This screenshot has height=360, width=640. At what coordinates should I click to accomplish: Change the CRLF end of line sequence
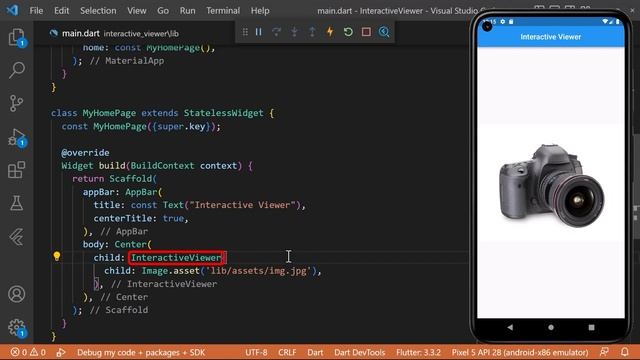pos(287,352)
